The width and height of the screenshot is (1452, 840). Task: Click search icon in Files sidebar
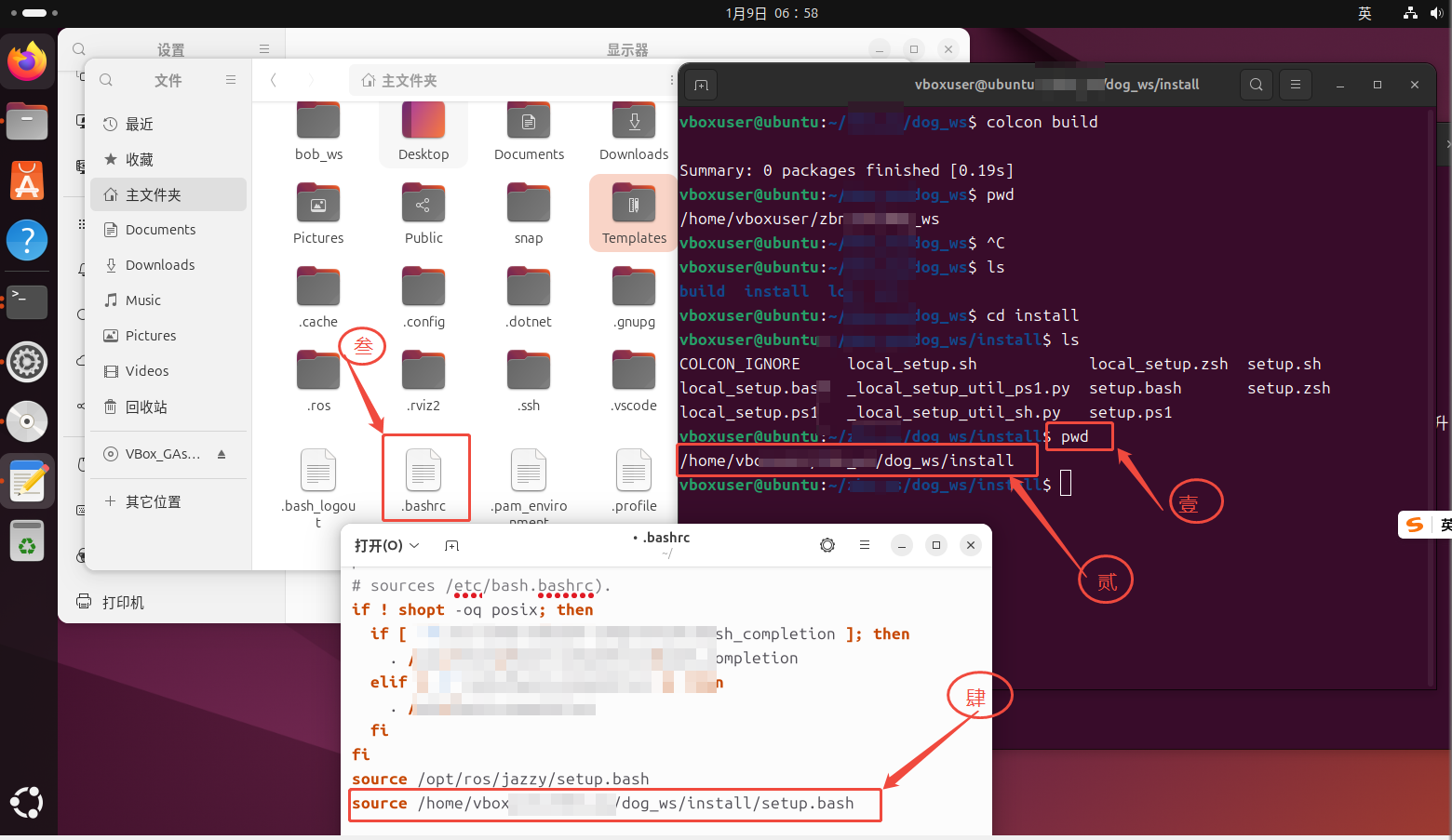pyautogui.click(x=106, y=81)
